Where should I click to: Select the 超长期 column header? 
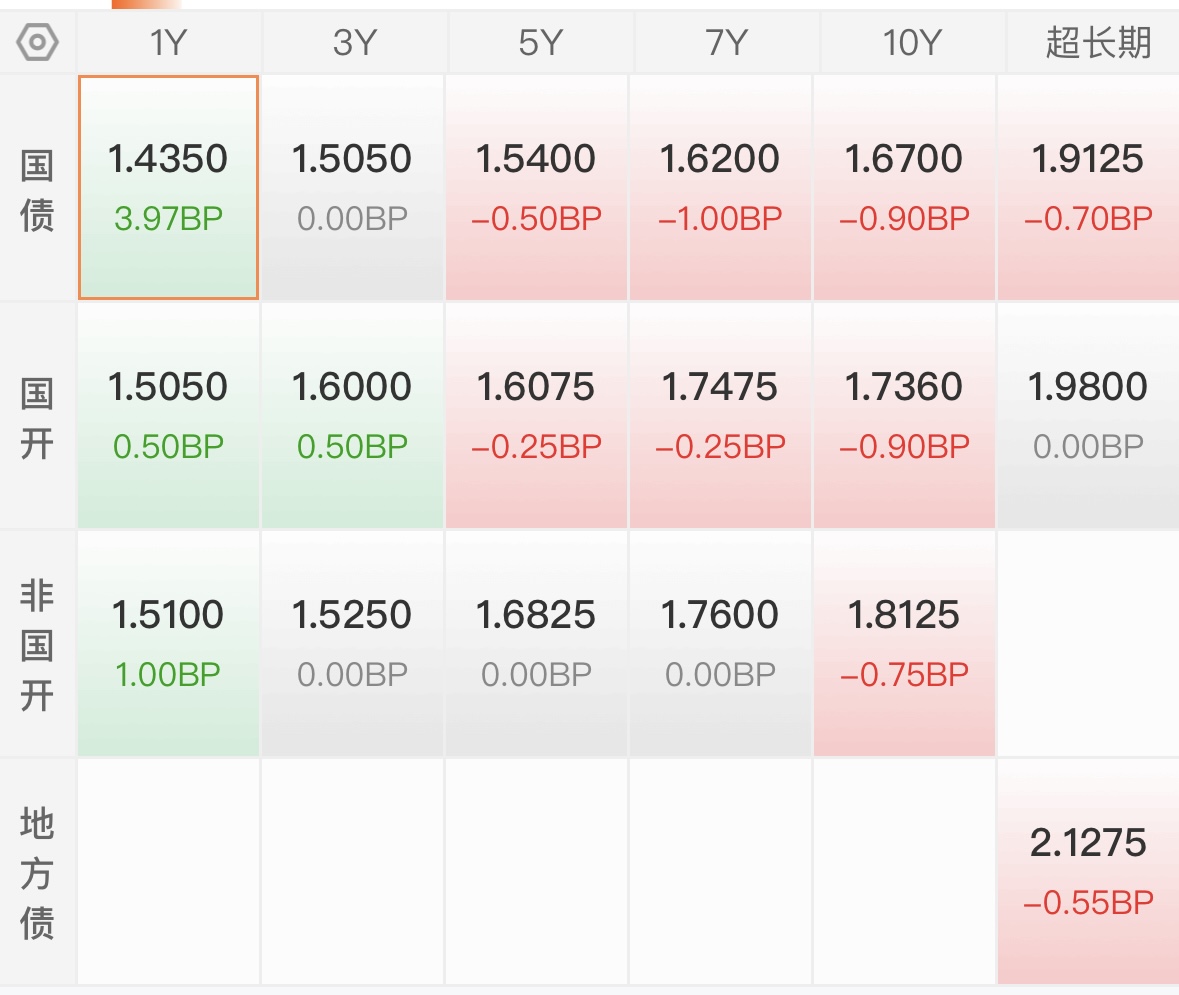click(1098, 43)
